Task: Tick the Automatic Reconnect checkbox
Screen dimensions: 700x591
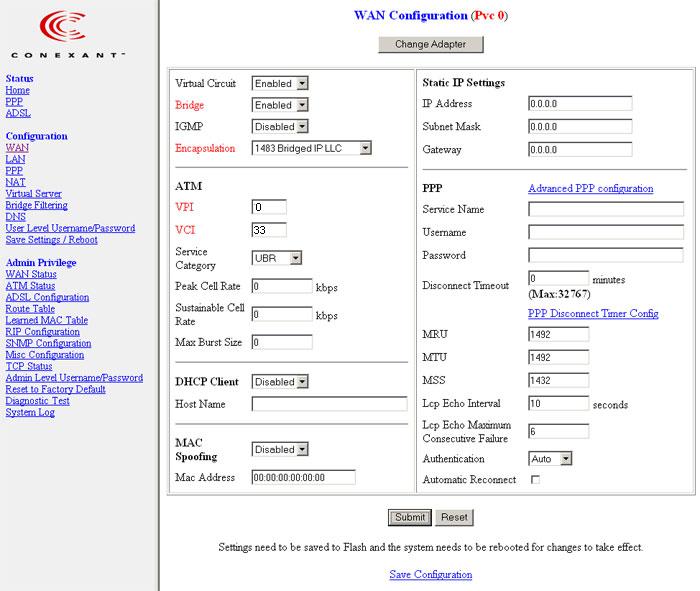Action: point(535,479)
